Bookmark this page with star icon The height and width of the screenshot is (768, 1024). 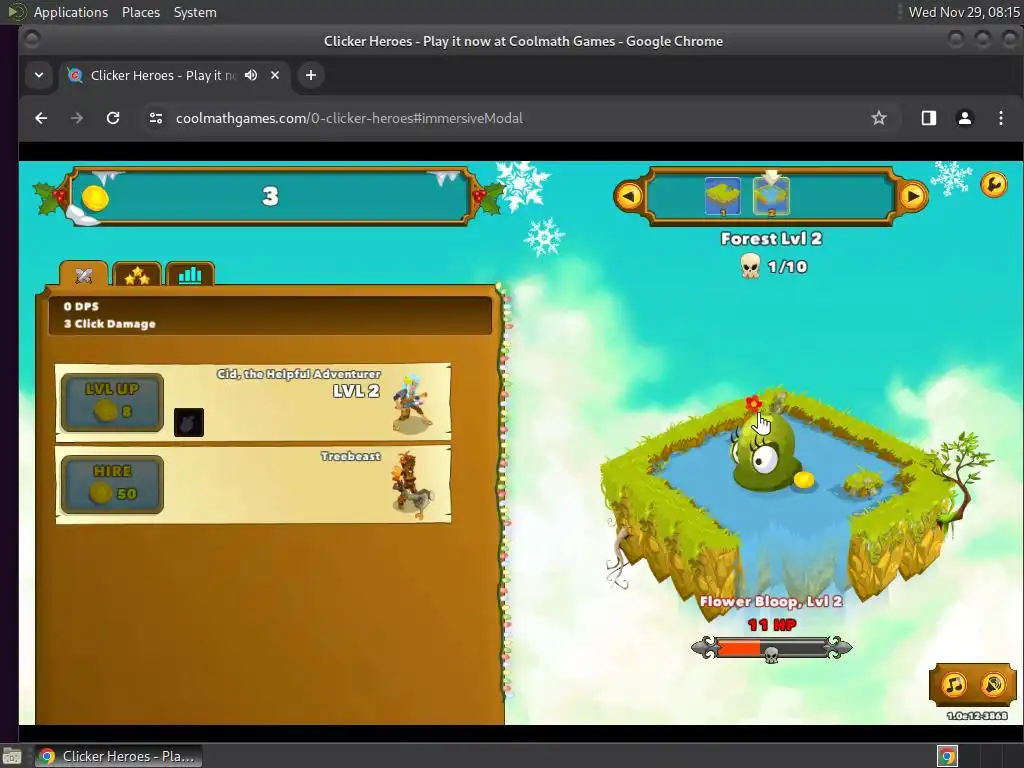(879, 118)
